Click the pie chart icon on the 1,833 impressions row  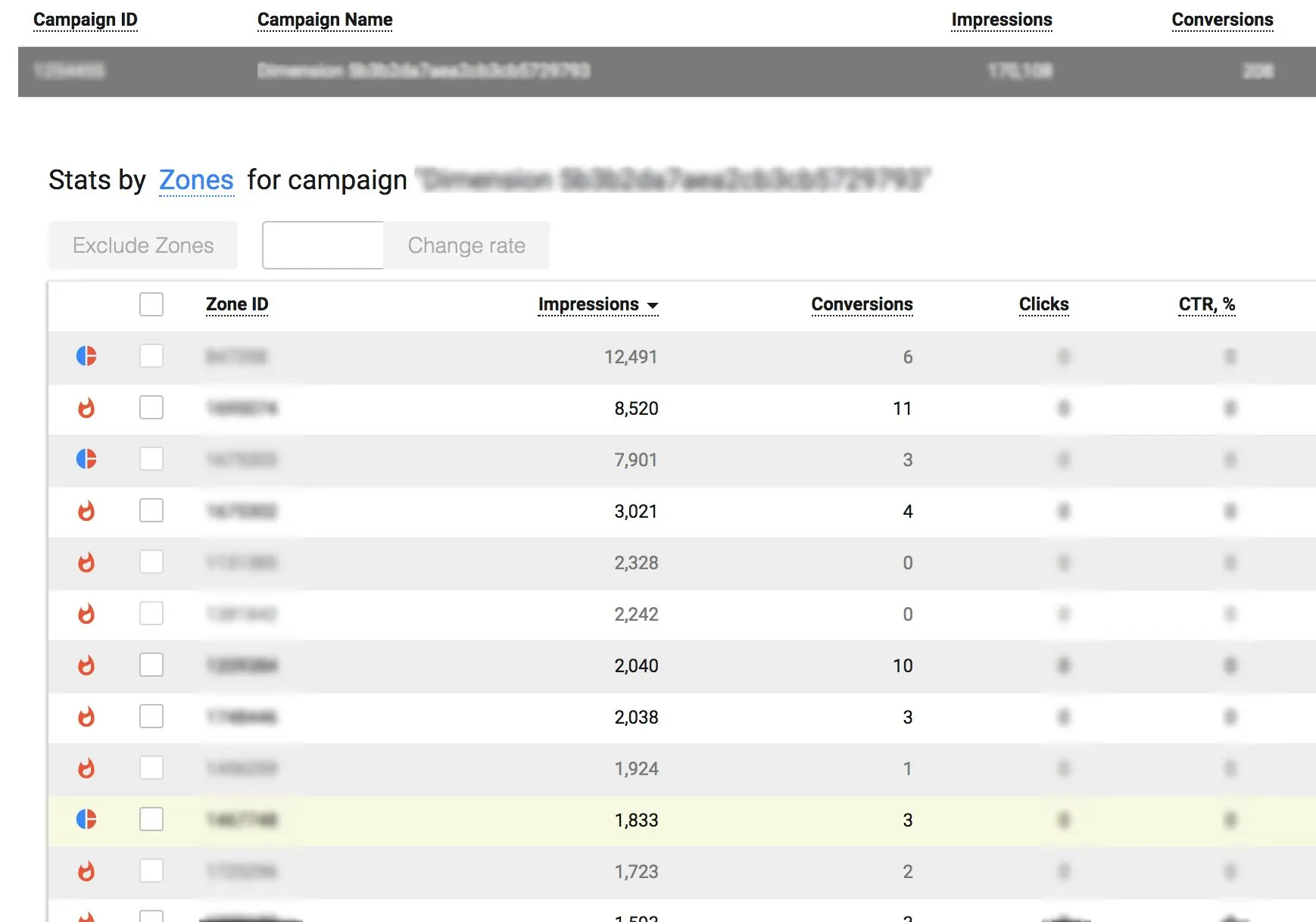86,819
